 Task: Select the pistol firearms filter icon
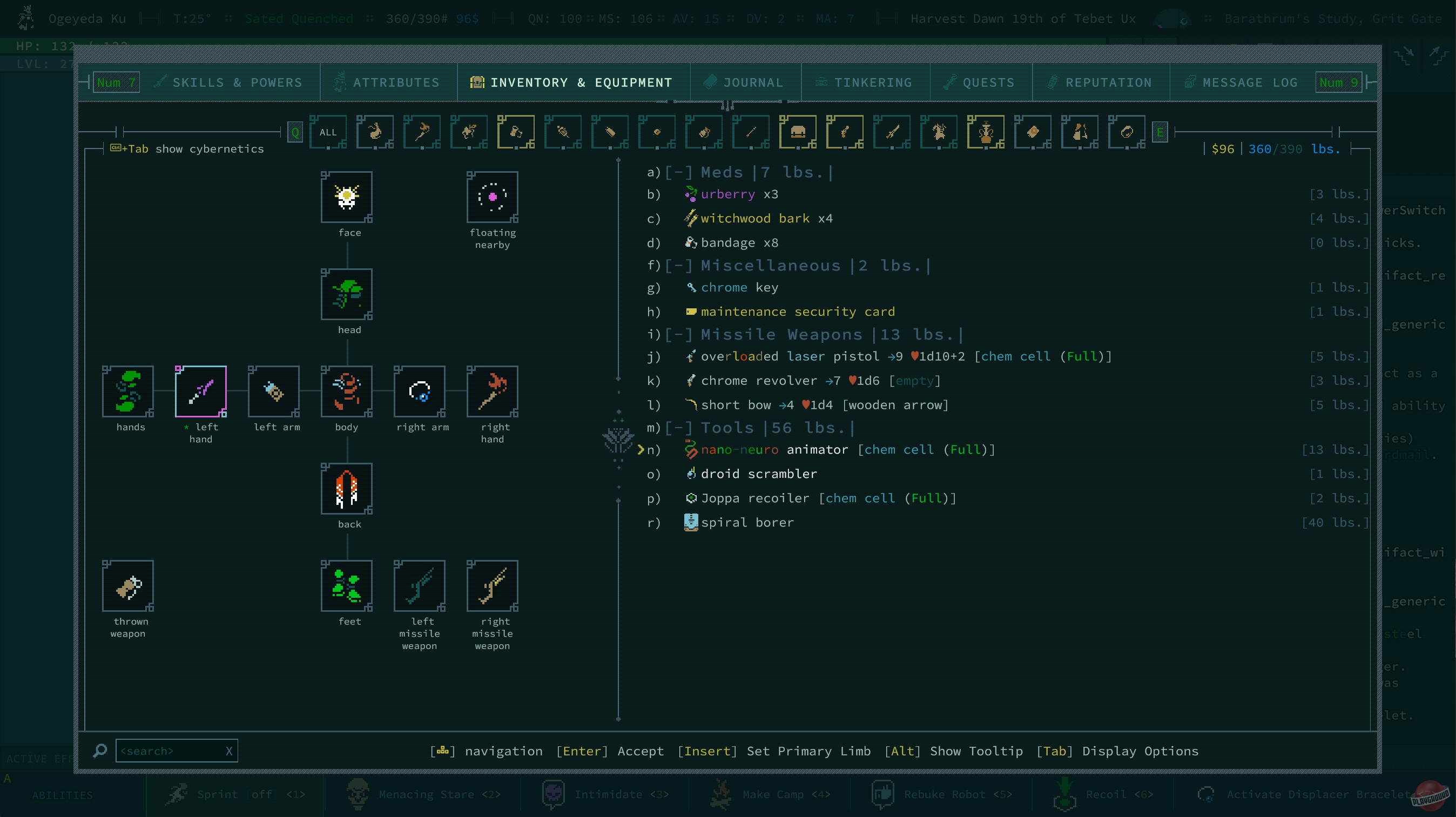845,132
